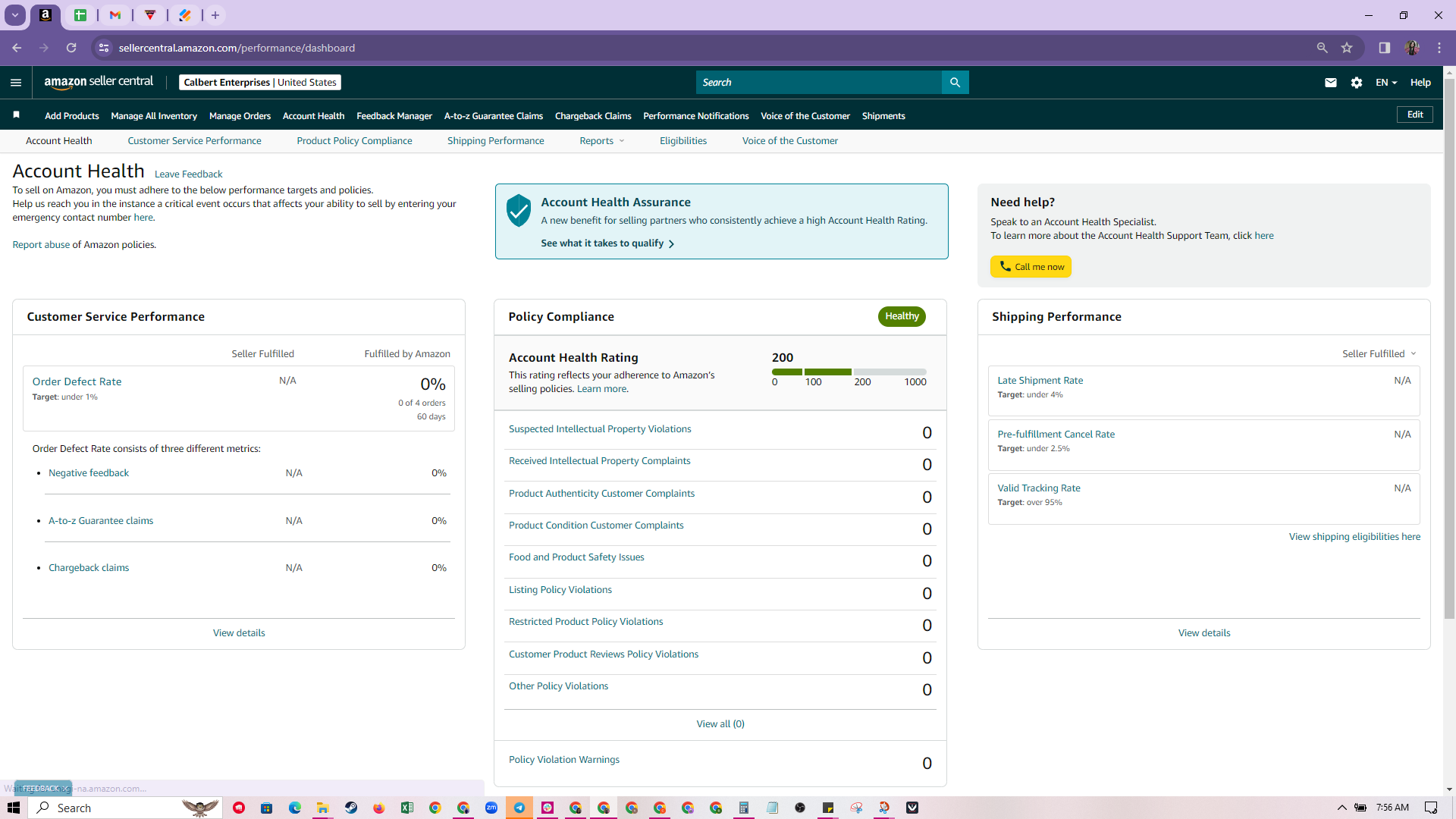The height and width of the screenshot is (819, 1456).
Task: Open File Explorer from the taskbar
Action: pyautogui.click(x=323, y=808)
